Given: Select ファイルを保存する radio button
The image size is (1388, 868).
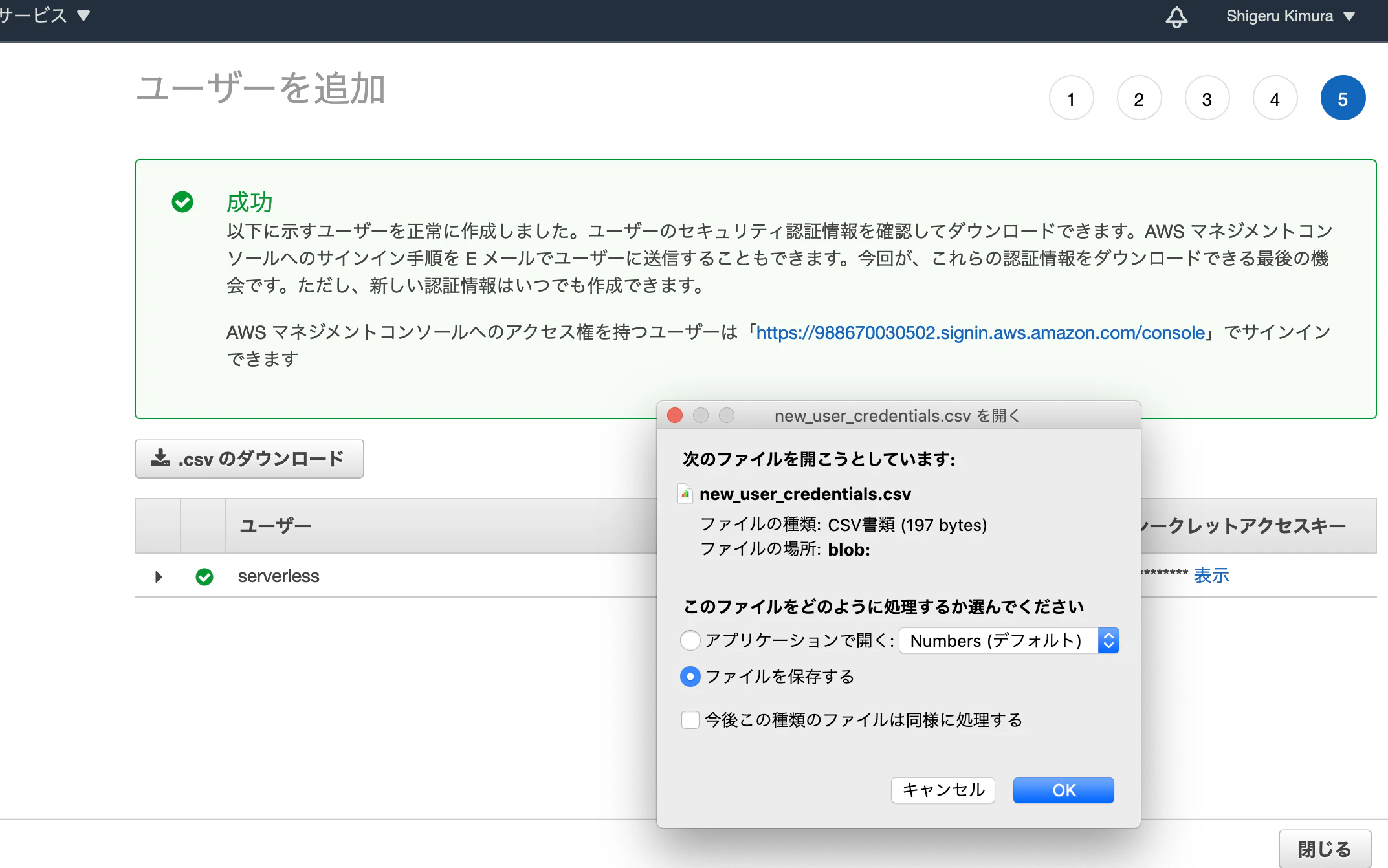Looking at the screenshot, I should coord(690,677).
